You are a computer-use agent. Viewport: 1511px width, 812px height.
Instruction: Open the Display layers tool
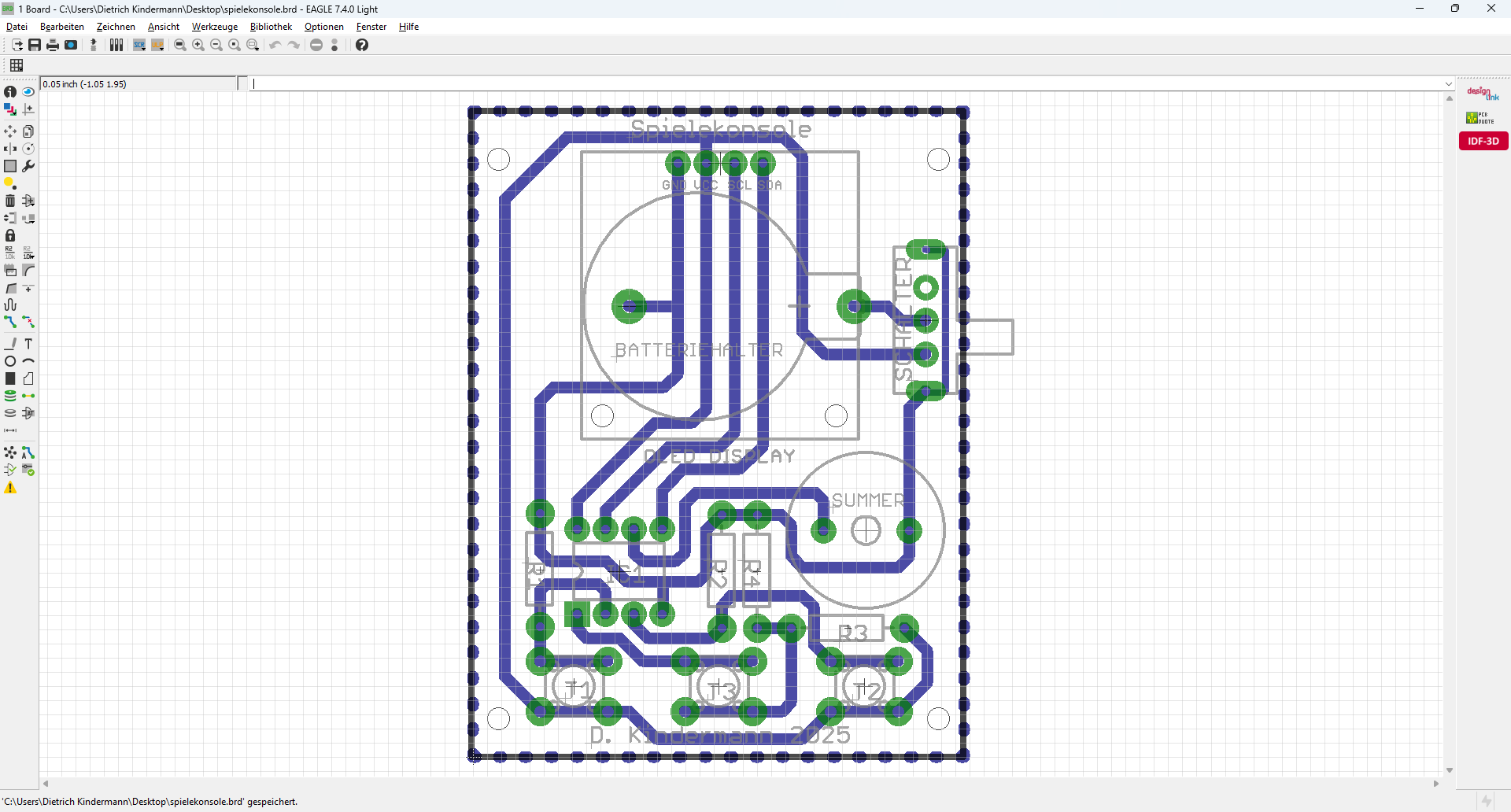tap(10, 109)
